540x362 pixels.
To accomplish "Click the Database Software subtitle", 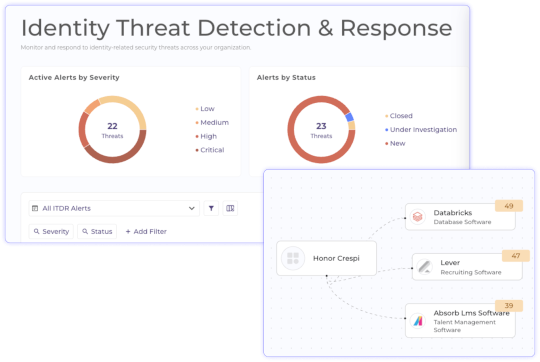I will pyautogui.click(x=462, y=222).
